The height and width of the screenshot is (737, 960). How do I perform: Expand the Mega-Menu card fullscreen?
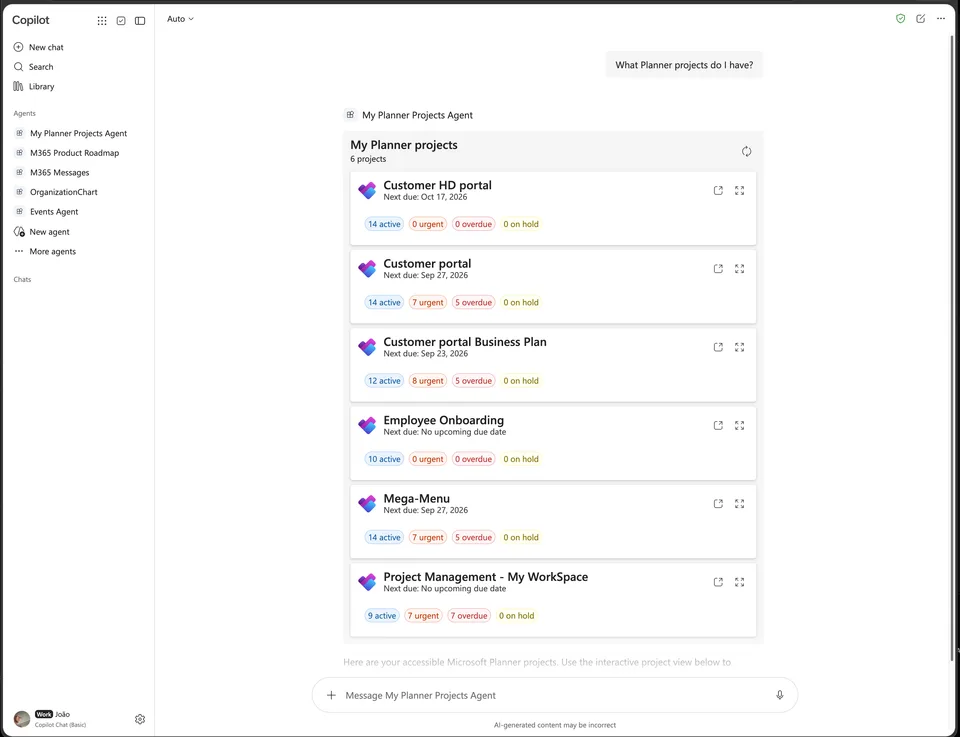point(740,504)
